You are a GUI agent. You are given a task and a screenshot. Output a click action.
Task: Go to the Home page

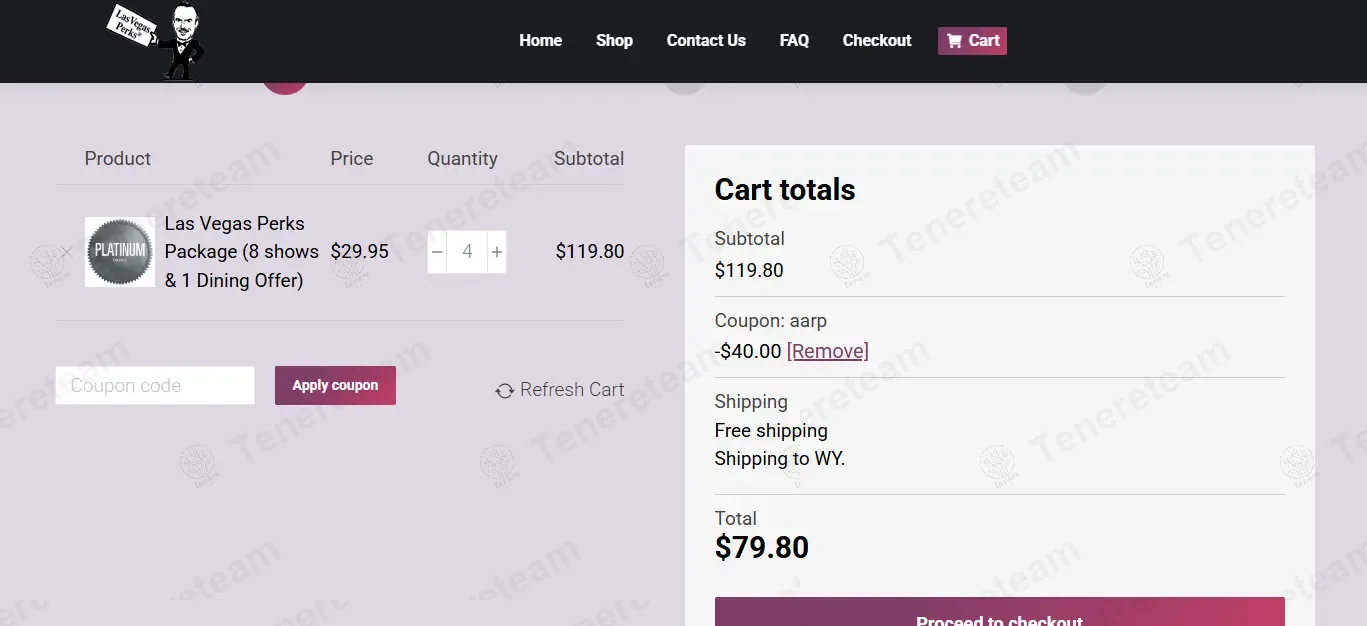[540, 41]
